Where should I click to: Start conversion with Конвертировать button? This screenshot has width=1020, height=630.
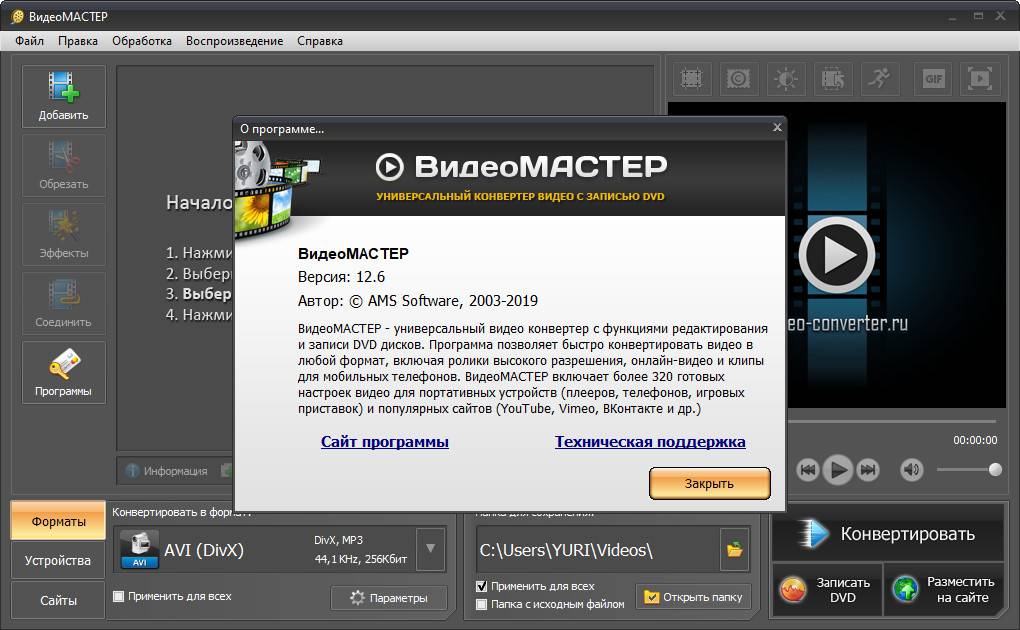(x=889, y=534)
